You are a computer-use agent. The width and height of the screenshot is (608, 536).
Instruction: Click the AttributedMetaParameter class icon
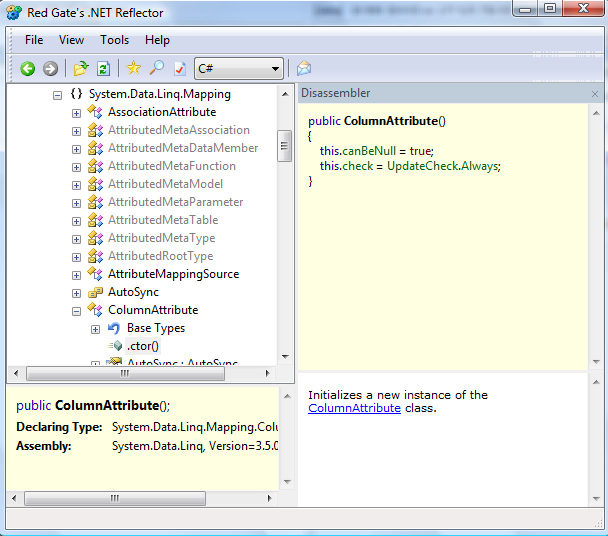(x=95, y=202)
